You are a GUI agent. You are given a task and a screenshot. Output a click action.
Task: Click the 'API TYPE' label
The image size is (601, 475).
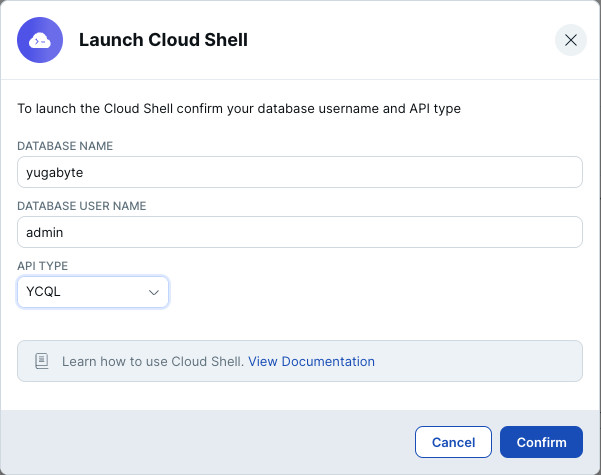tap(43, 266)
